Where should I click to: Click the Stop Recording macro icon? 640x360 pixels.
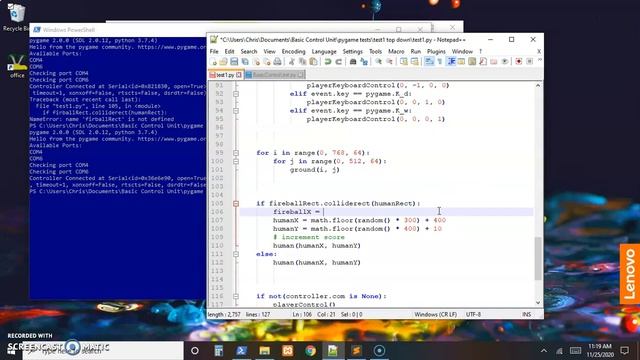pos(529,62)
